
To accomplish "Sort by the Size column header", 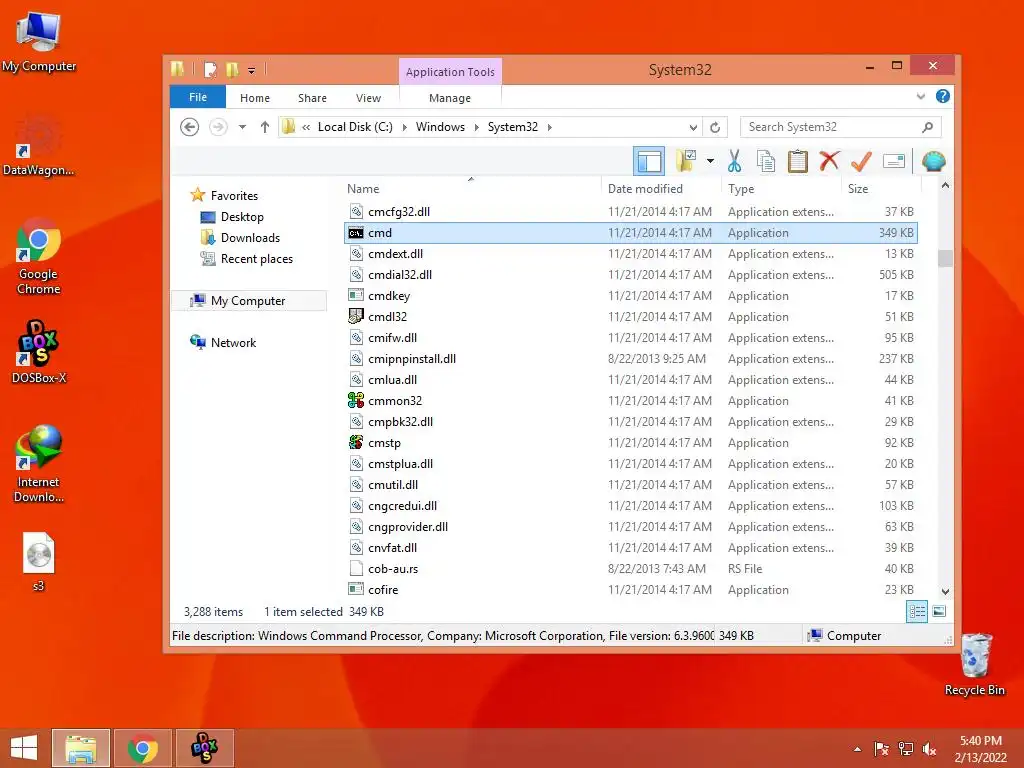I will (x=881, y=188).
